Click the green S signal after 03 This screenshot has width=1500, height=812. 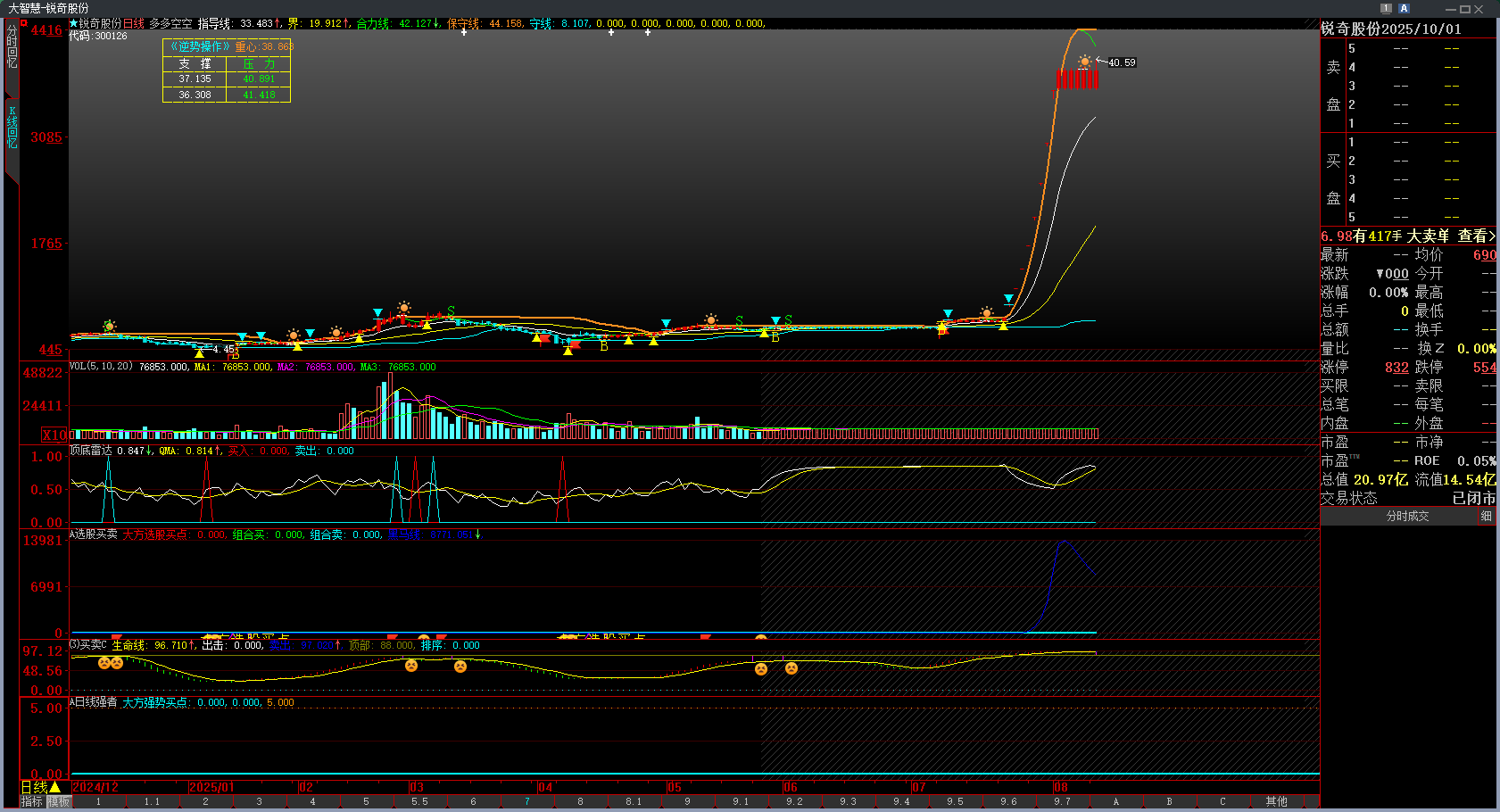[451, 311]
